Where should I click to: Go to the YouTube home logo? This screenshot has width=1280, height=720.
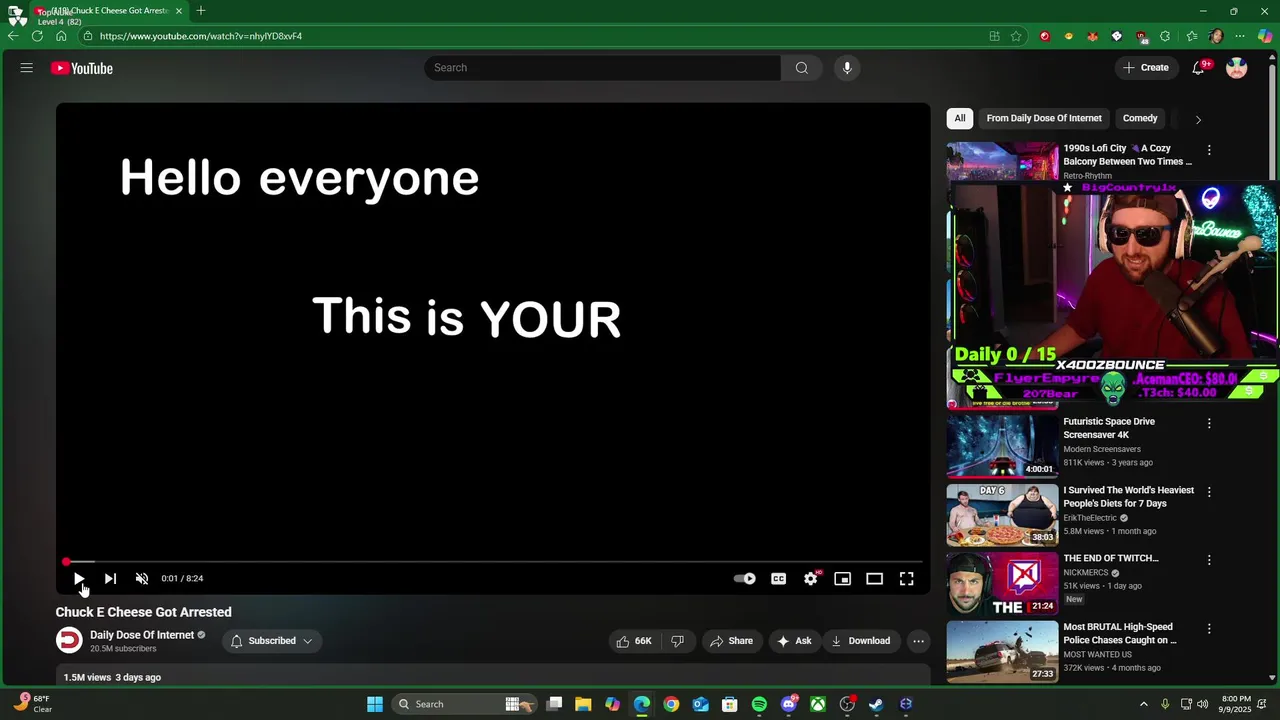click(x=82, y=68)
